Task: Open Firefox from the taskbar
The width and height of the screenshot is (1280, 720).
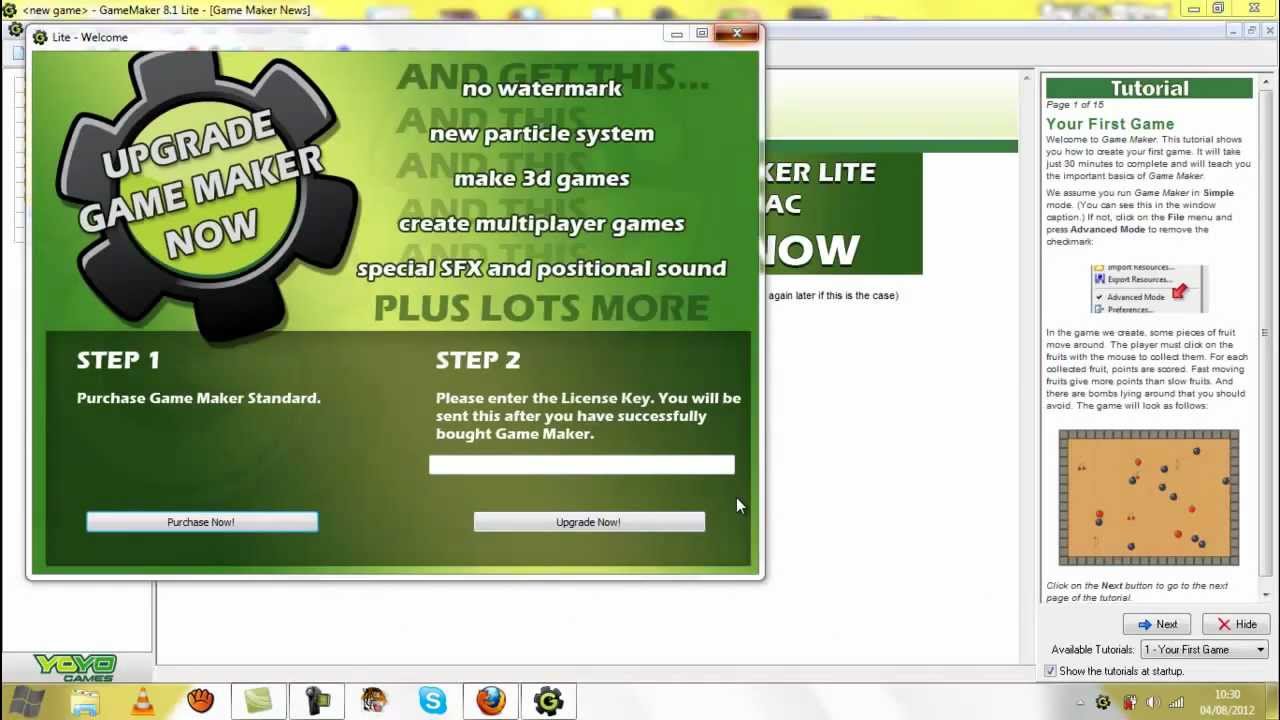Action: point(491,701)
